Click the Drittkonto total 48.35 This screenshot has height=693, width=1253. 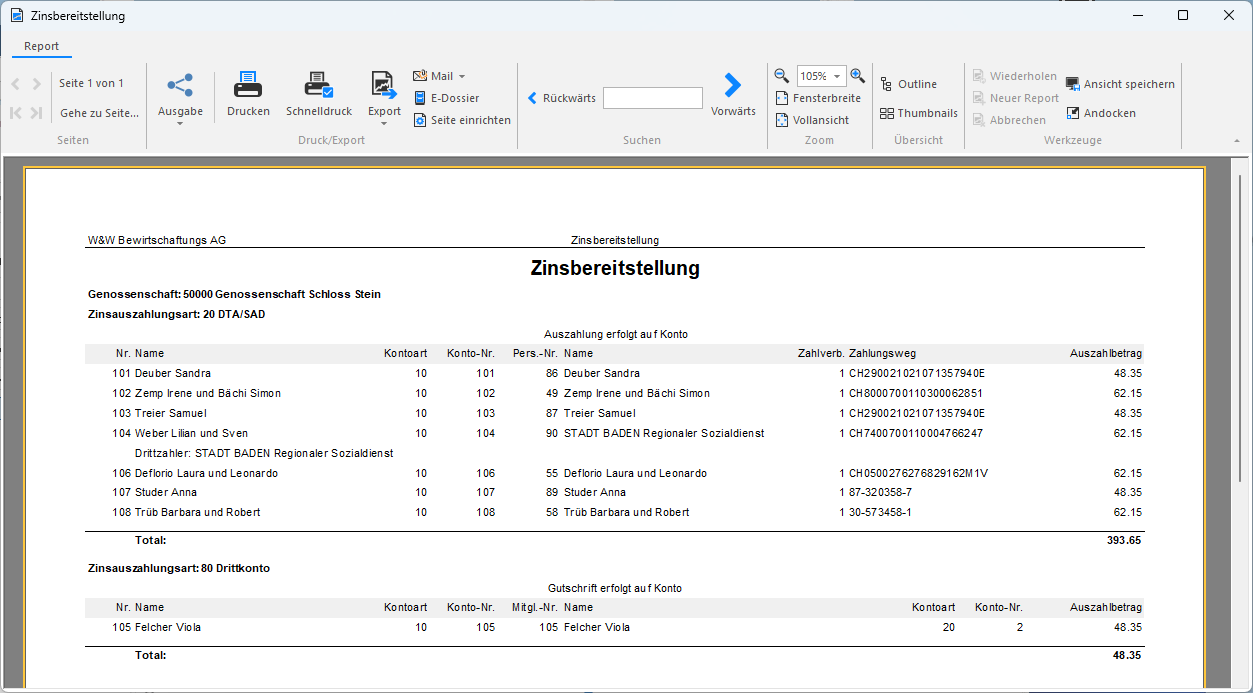click(1127, 655)
